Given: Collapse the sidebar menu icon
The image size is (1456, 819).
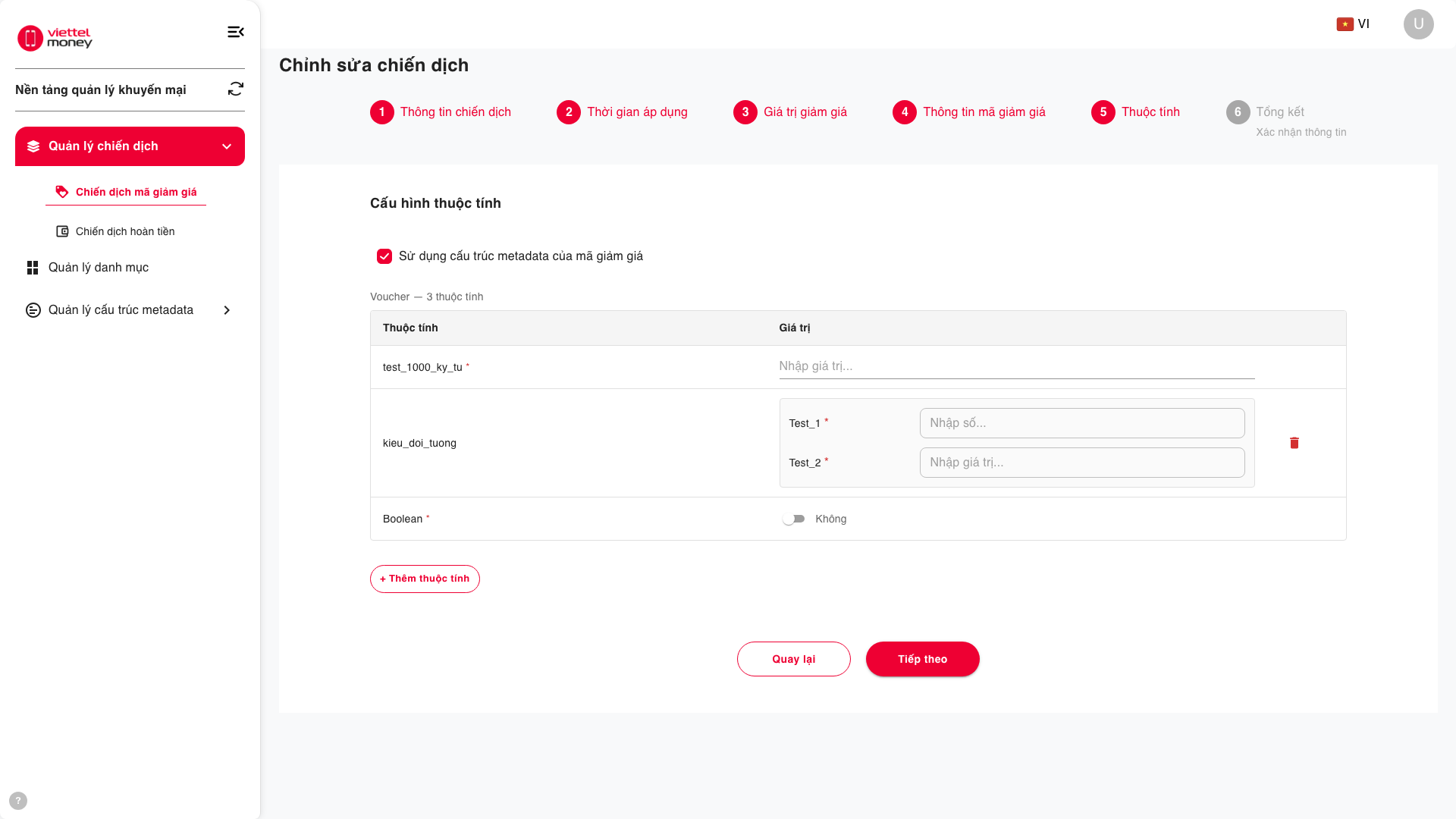Looking at the screenshot, I should click(x=236, y=32).
